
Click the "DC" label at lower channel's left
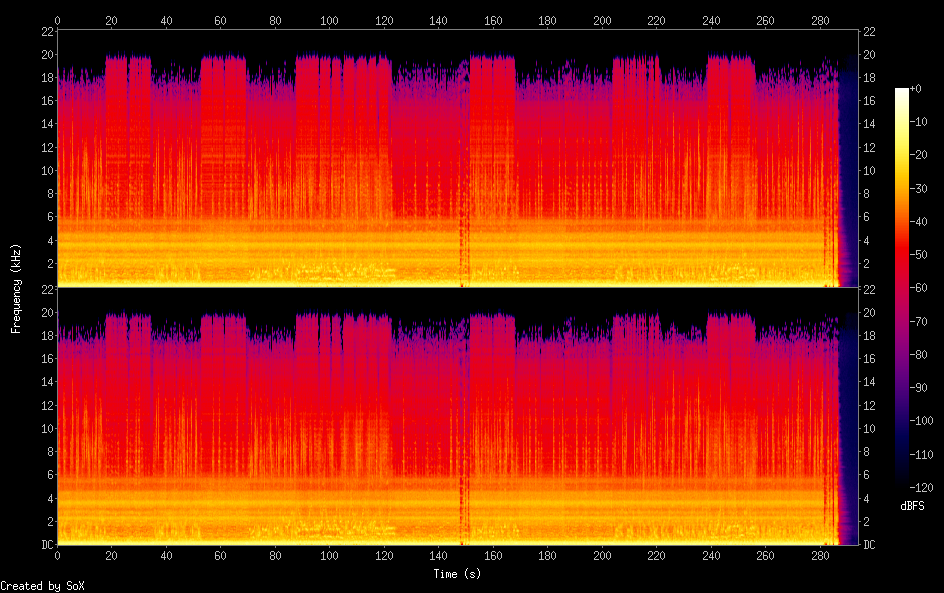(x=45, y=545)
